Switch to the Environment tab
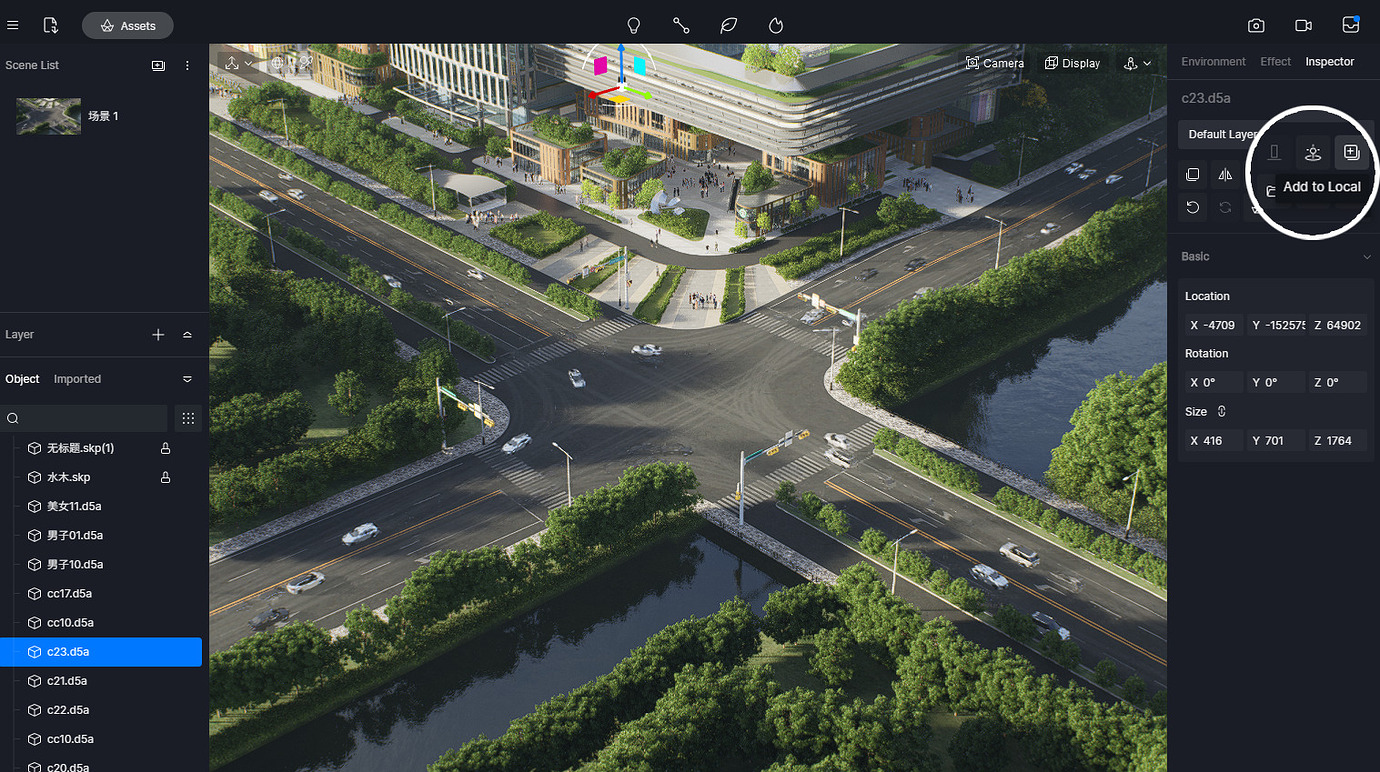The image size is (1380, 772). coord(1213,61)
